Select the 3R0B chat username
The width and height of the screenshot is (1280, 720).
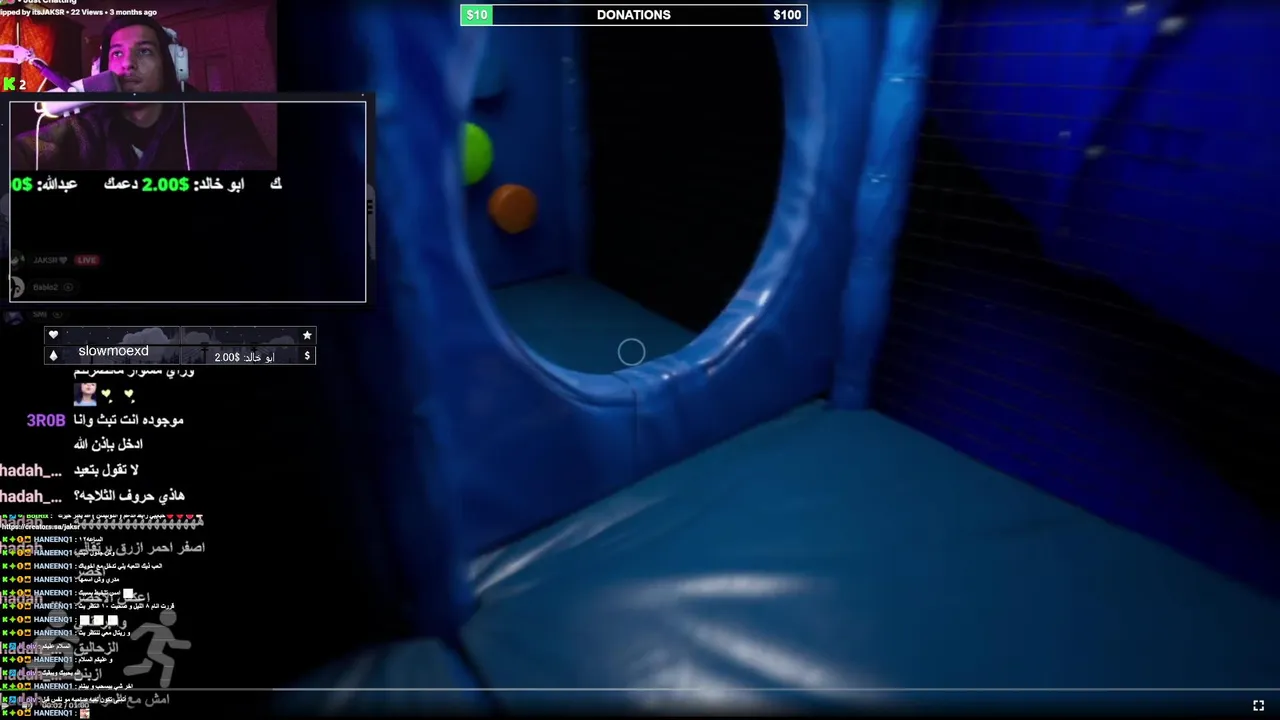click(x=46, y=421)
